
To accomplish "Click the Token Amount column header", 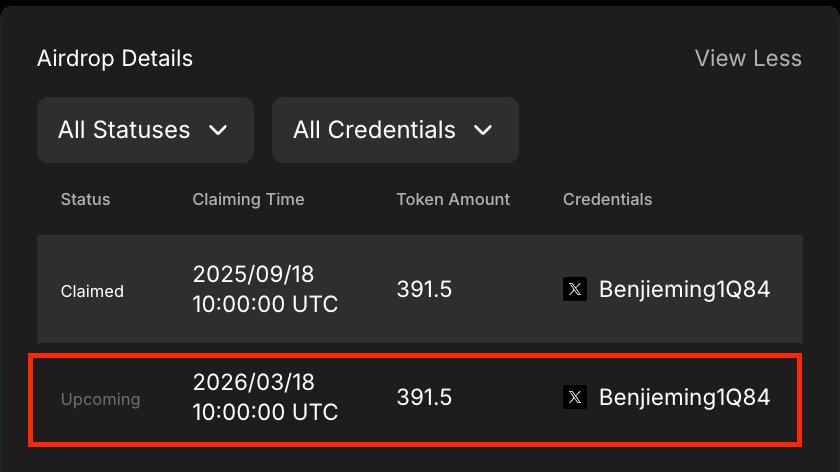I will (453, 199).
